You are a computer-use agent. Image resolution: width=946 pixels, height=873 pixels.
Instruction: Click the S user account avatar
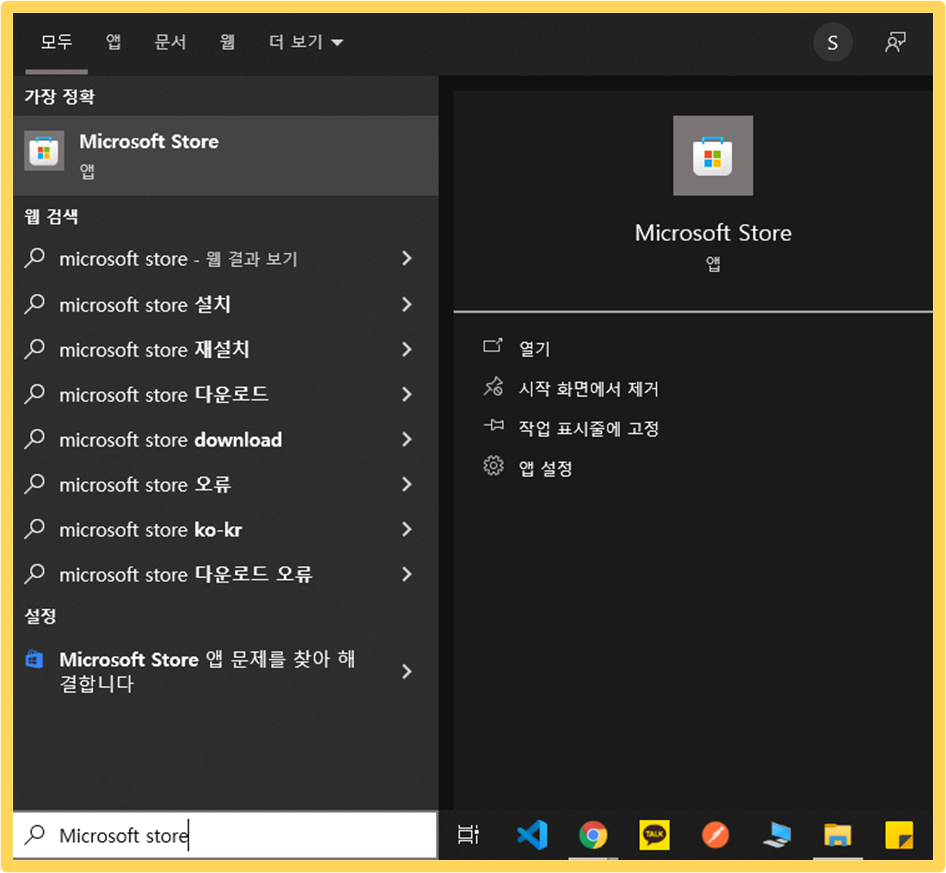[x=833, y=42]
